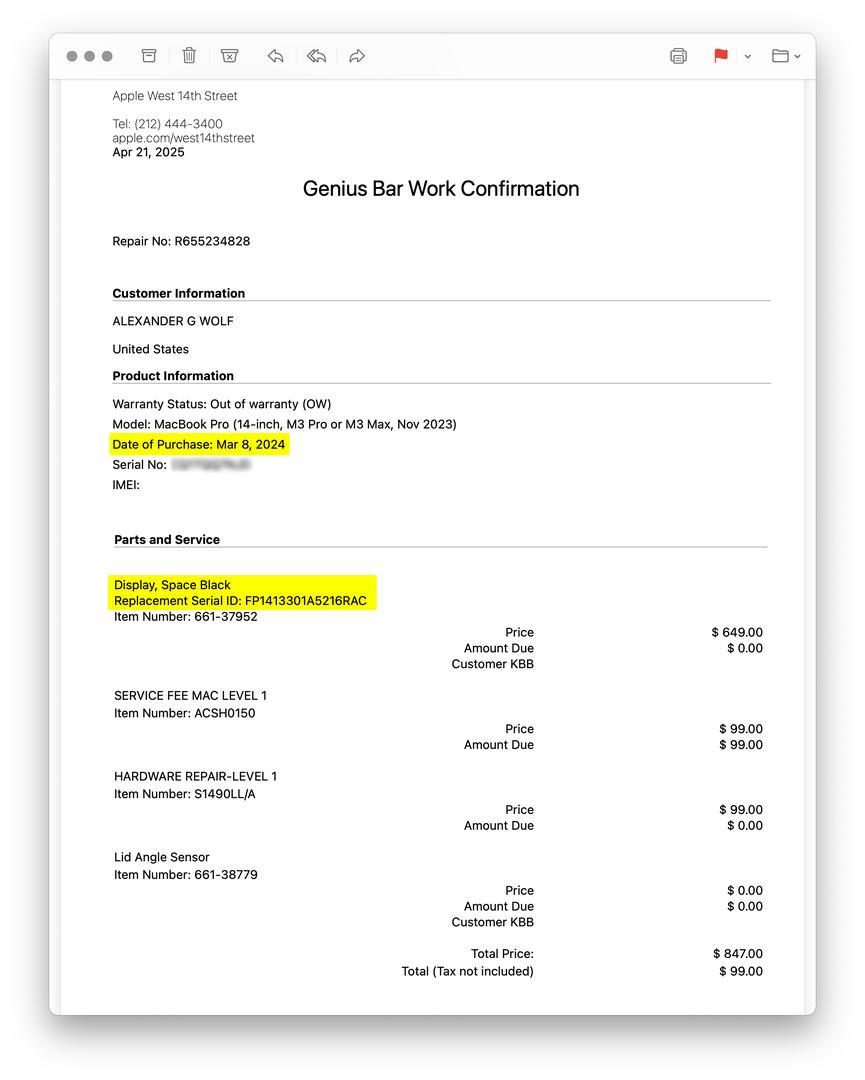Click the move-to-mailbox folder icon
The image size is (865, 1080).
780,56
